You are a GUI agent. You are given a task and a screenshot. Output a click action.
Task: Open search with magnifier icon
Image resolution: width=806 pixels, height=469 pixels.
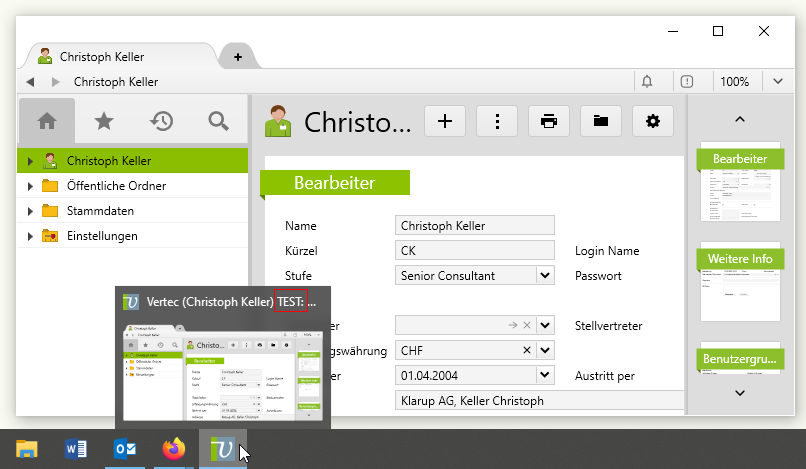[x=218, y=121]
